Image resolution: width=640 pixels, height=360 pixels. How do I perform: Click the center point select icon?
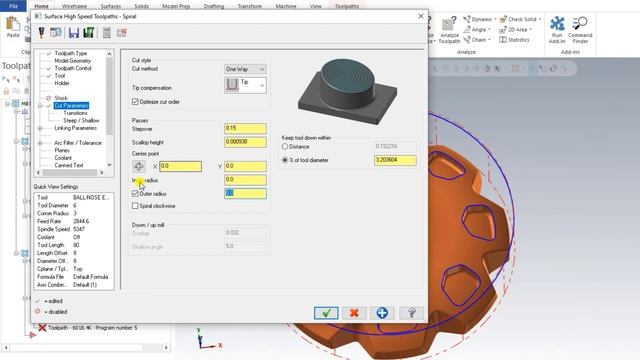(x=139, y=166)
